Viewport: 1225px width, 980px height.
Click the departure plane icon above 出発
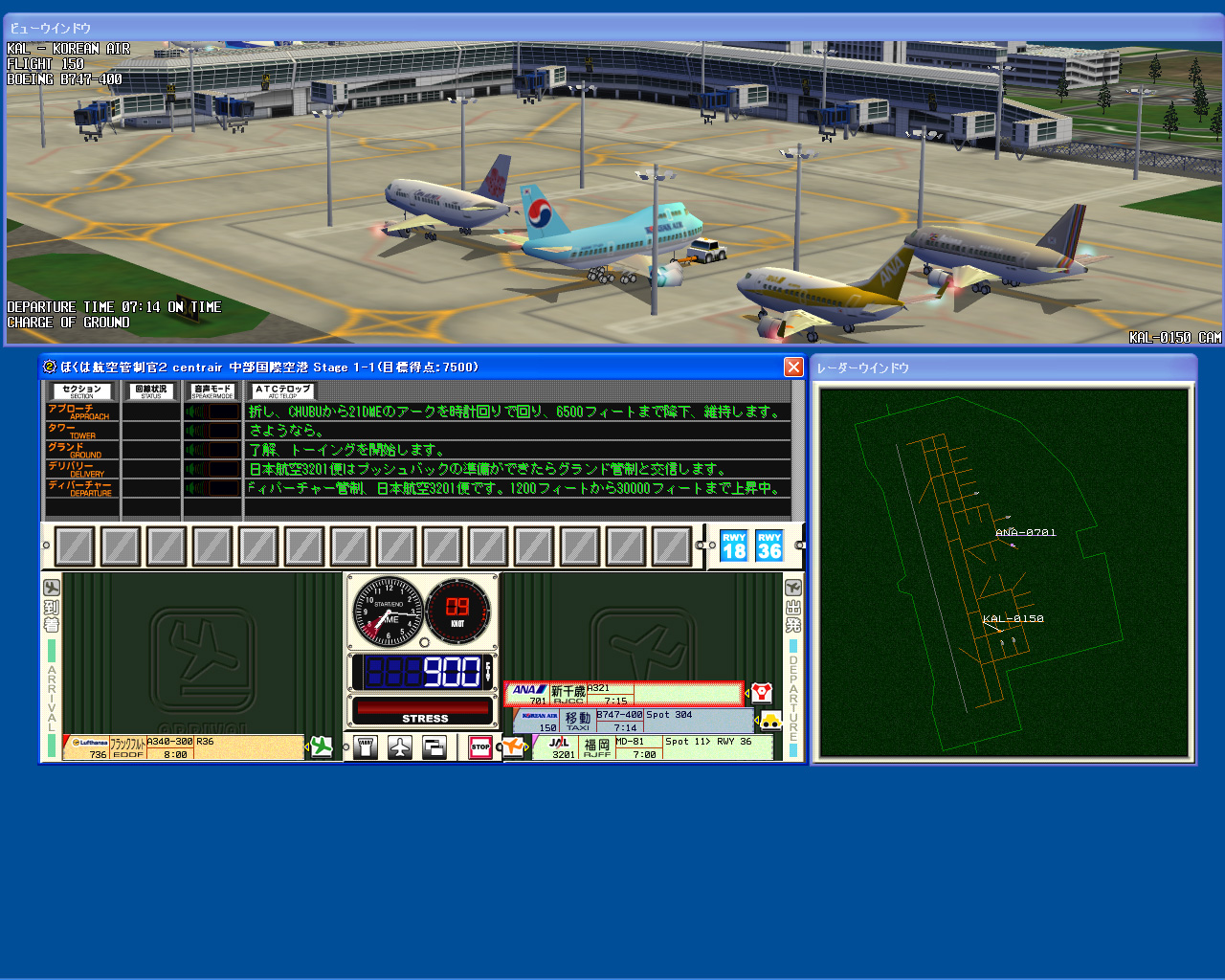(793, 588)
